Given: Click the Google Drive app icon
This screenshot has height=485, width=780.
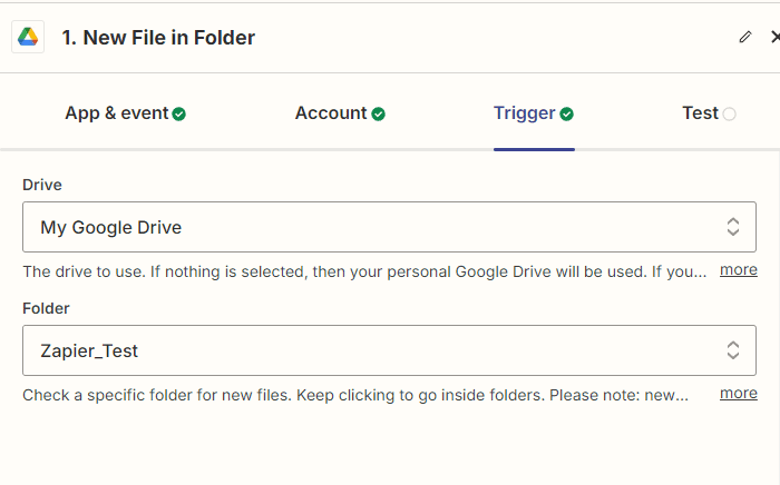Looking at the screenshot, I should coord(27,38).
